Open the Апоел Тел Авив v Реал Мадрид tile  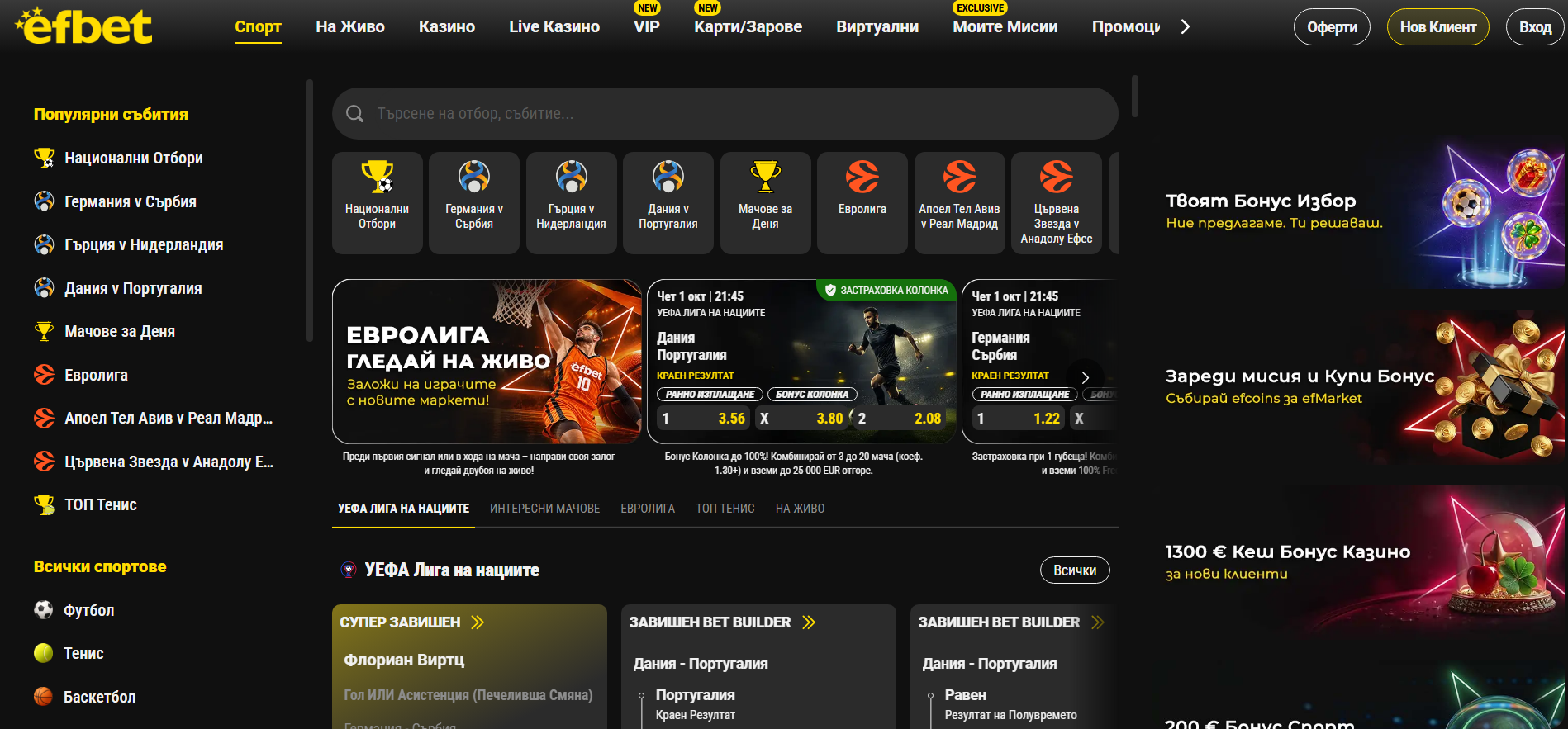pos(959,202)
